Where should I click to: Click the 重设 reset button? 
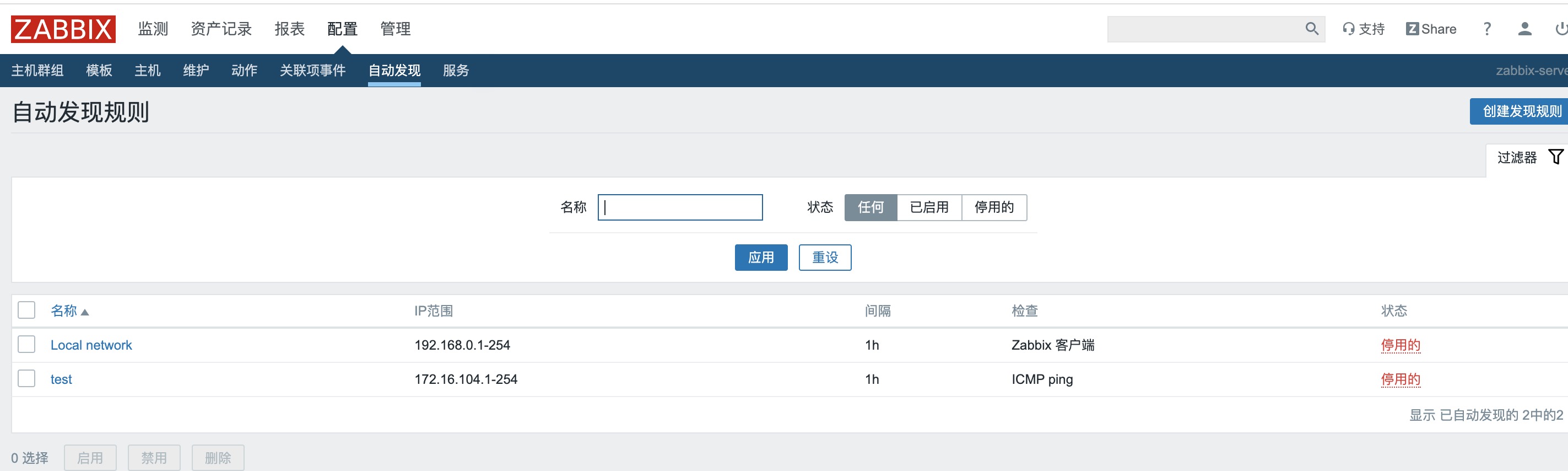point(825,258)
